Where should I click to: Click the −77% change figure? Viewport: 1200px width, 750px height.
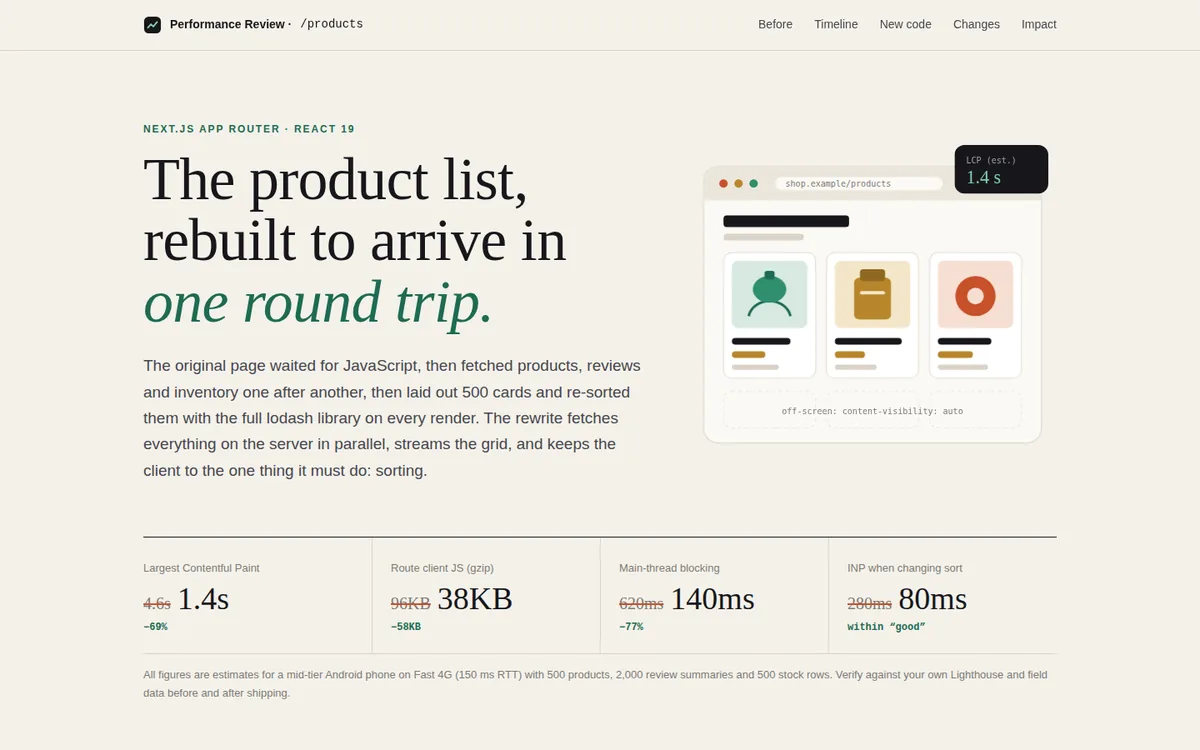[631, 627]
